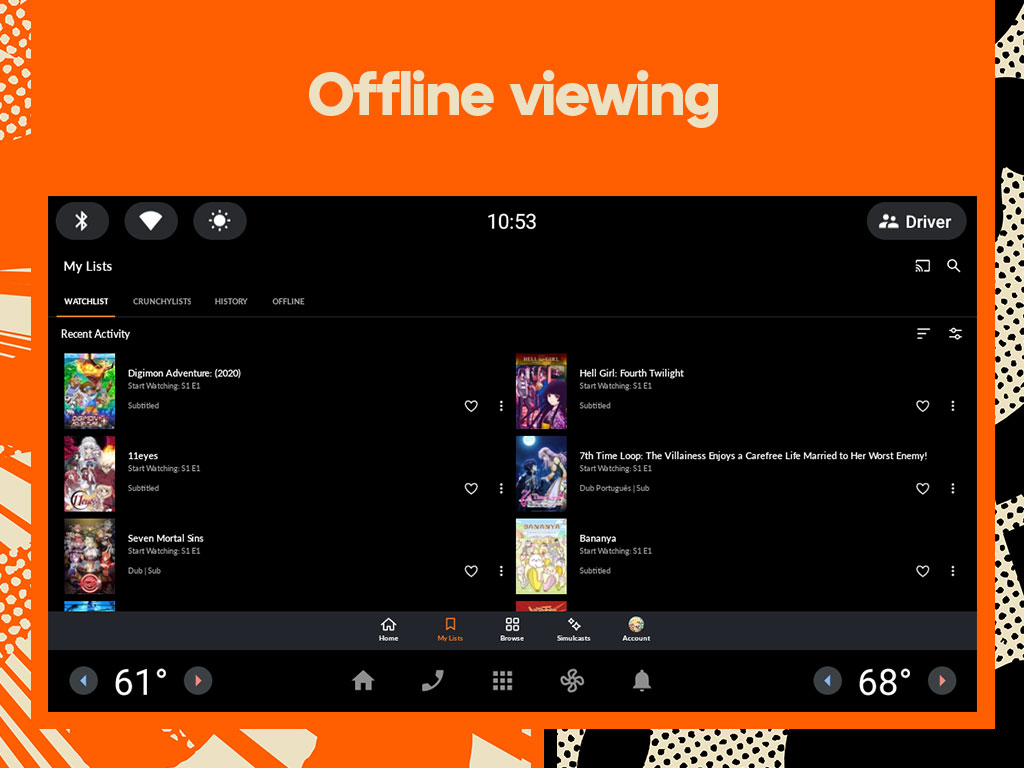Image resolution: width=1024 pixels, height=768 pixels.
Task: Open the Bananya series thumbnail
Action: [541, 556]
